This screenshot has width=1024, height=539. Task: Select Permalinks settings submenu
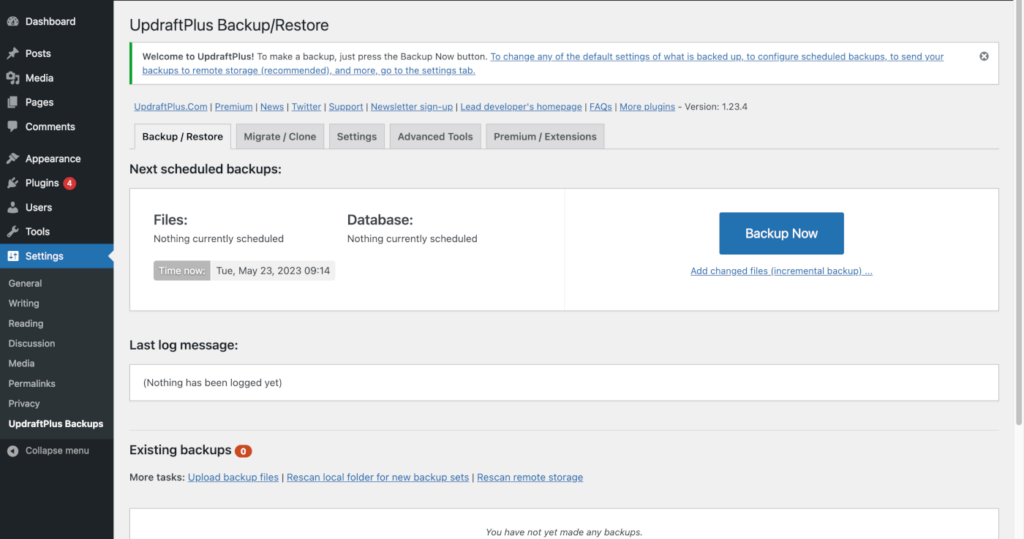pos(31,384)
